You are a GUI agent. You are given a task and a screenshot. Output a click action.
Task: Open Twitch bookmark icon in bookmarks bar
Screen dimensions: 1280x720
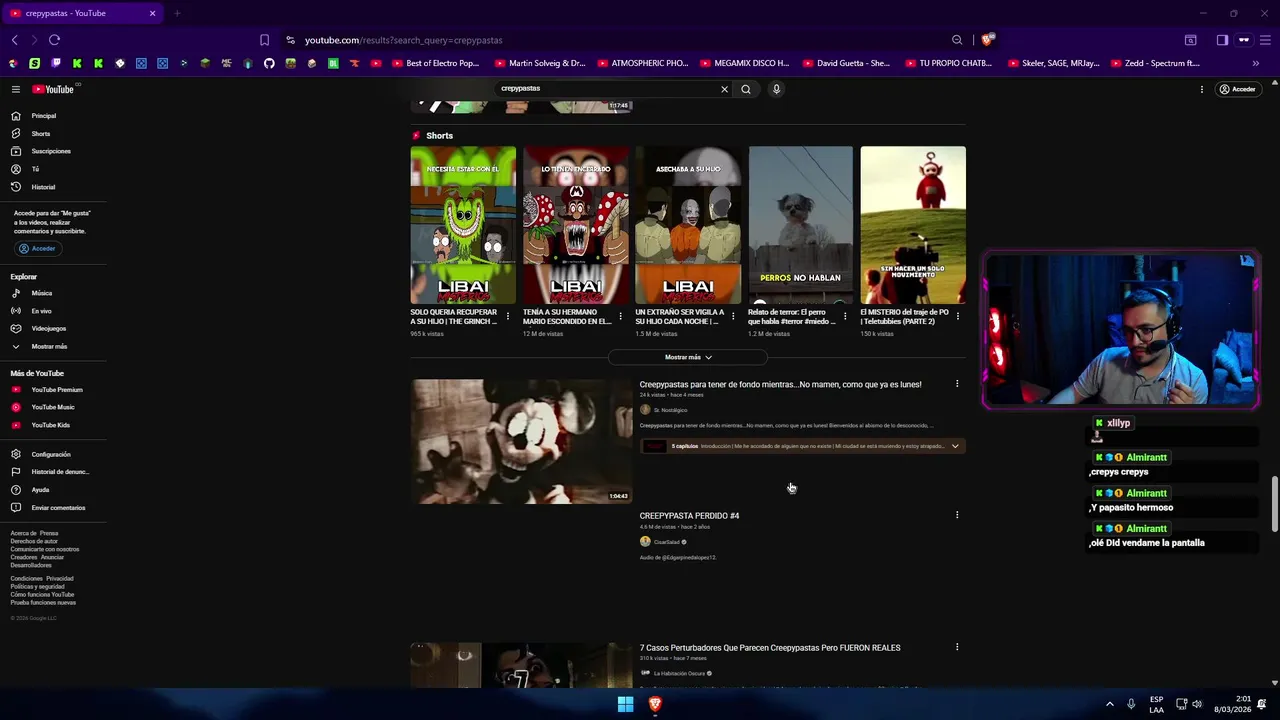[56, 63]
